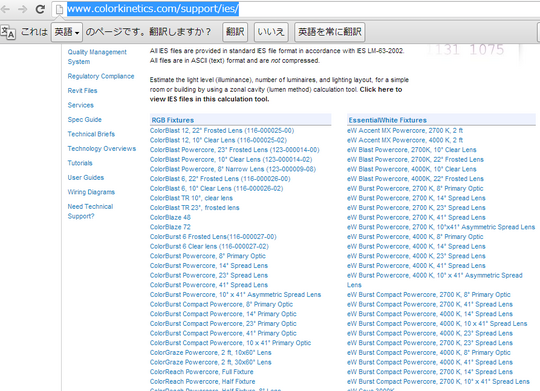Open Technology Overviews sidebar link
The width and height of the screenshot is (540, 391).
click(102, 148)
